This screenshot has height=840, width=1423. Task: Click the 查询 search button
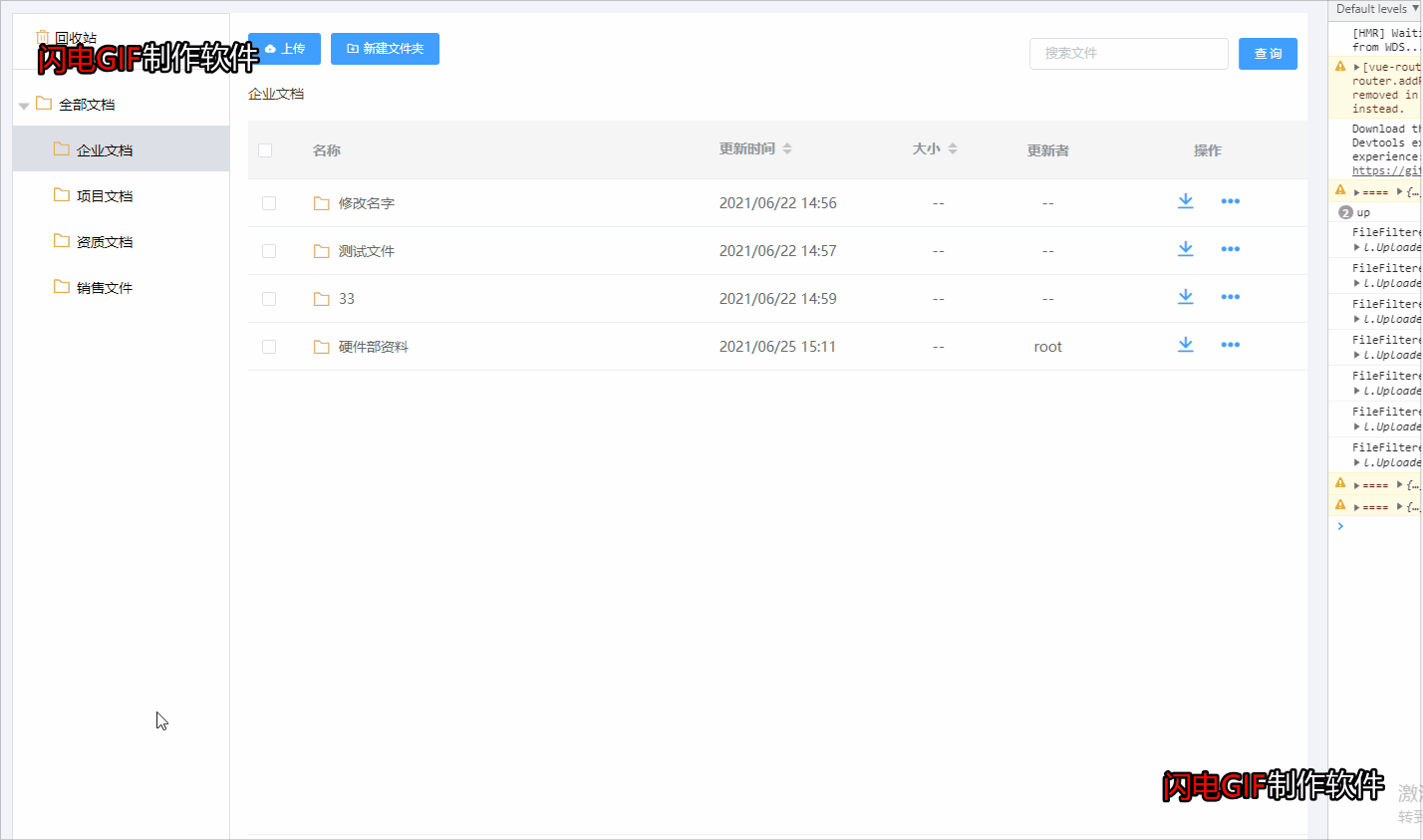click(1268, 54)
